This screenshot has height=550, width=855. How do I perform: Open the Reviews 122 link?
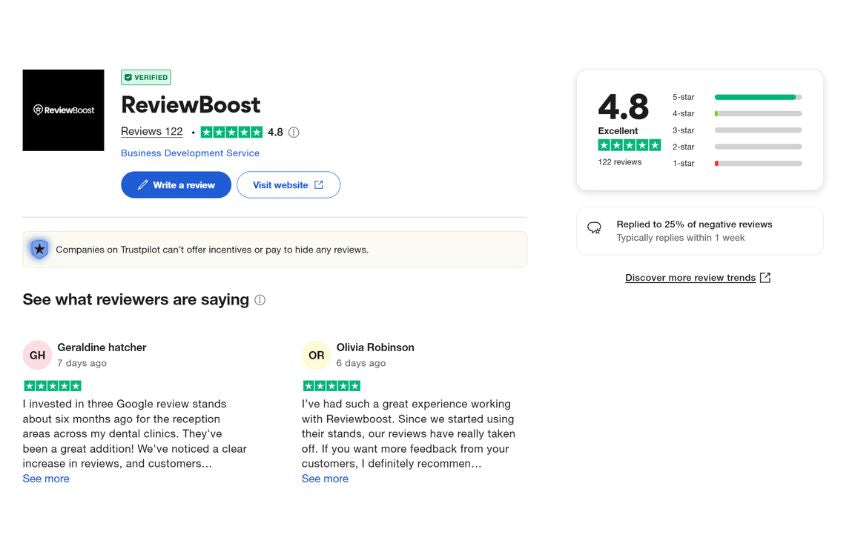[152, 132]
